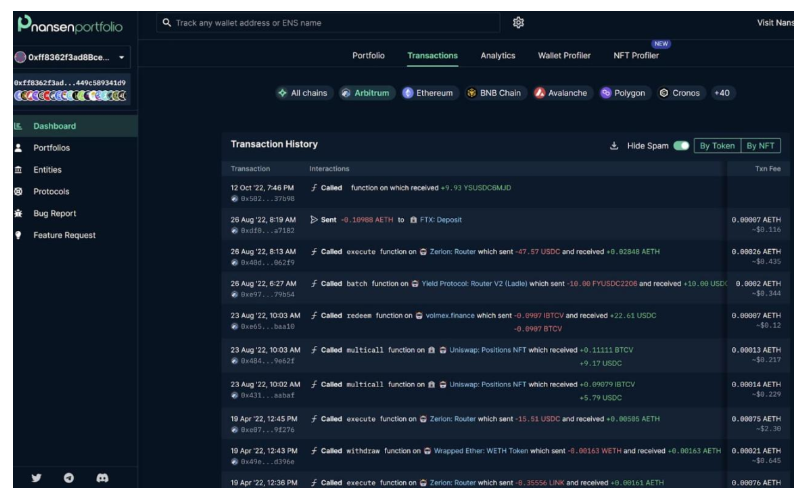Open settings gear icon
812x491 pixels.
pyautogui.click(x=518, y=23)
